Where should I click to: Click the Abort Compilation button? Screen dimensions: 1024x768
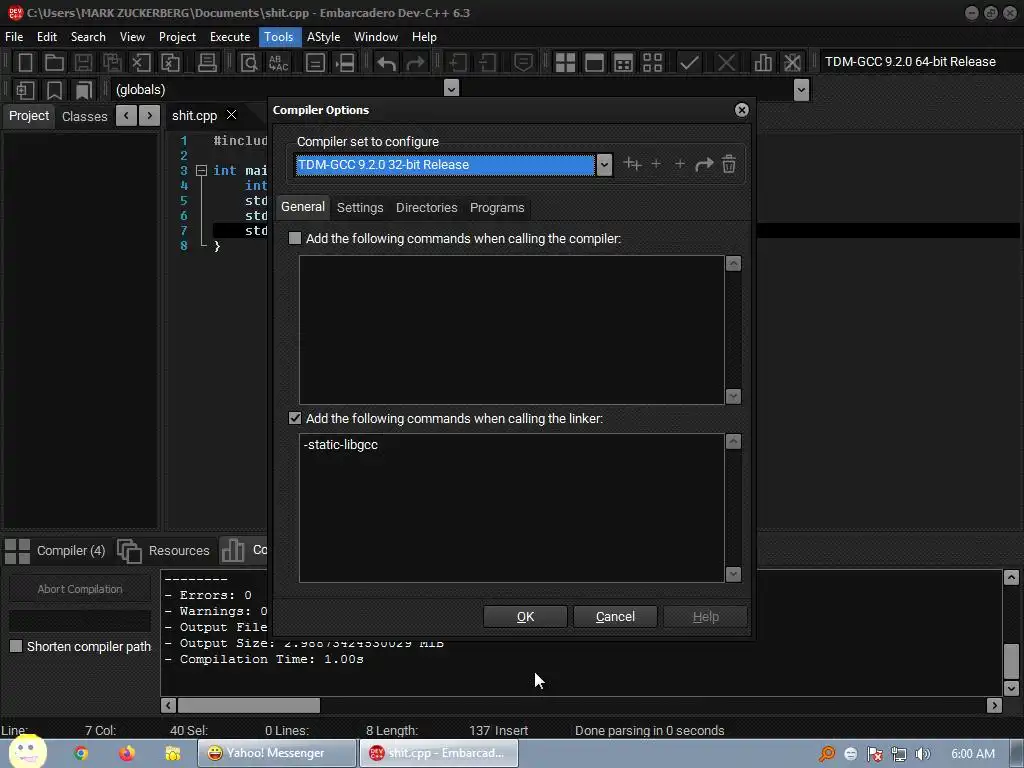(80, 588)
